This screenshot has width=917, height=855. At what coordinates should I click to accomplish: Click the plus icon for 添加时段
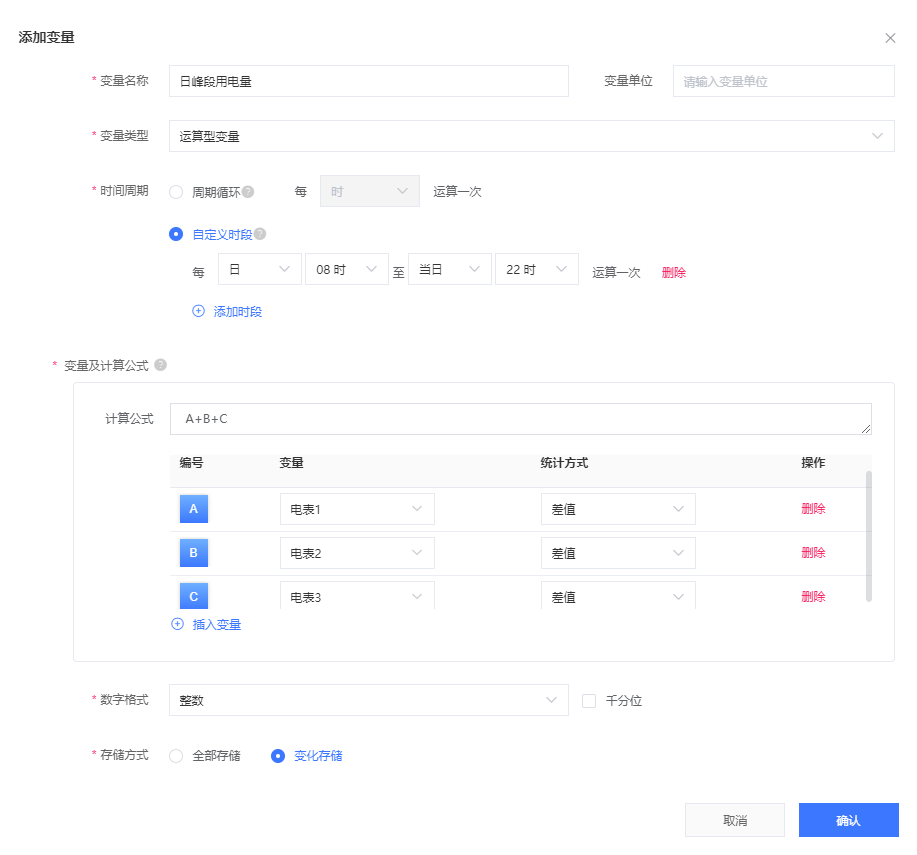pyautogui.click(x=198, y=311)
